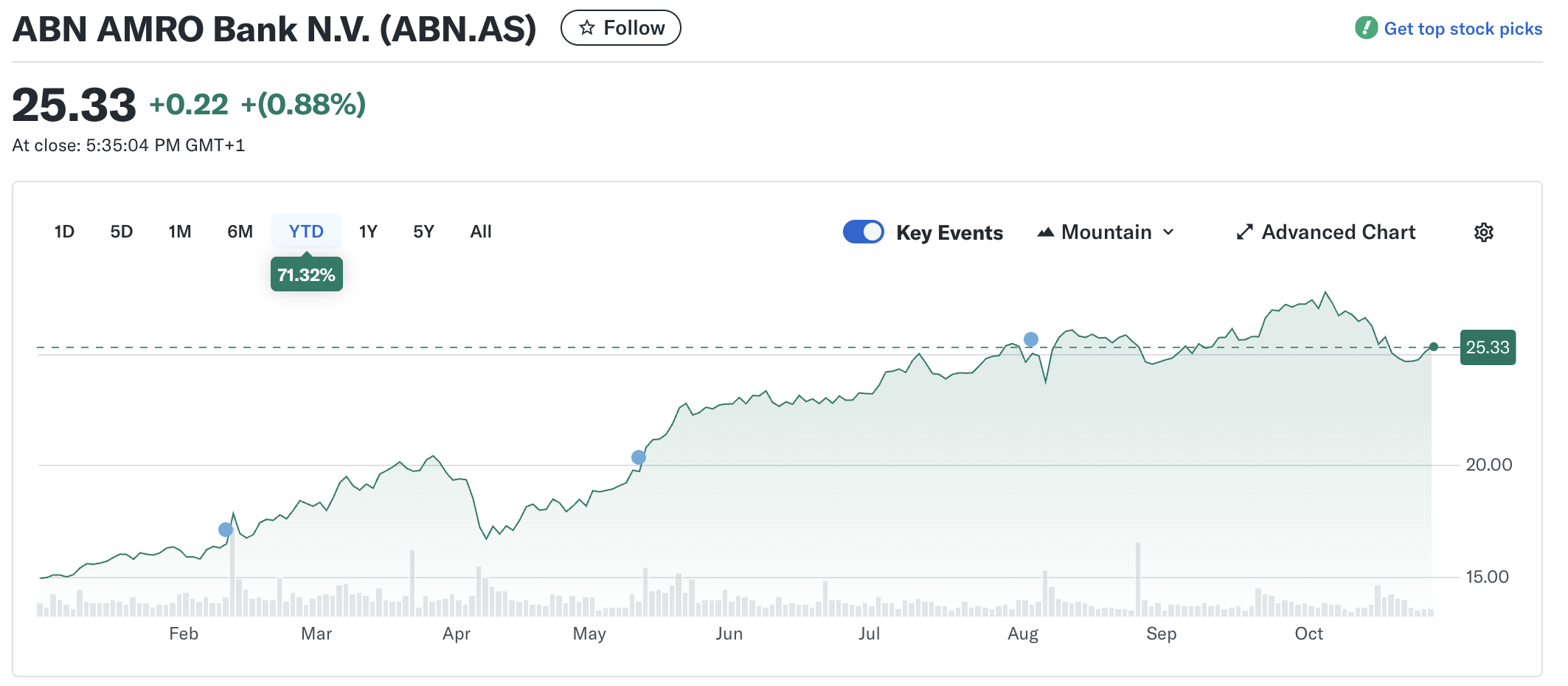Show the All time range
This screenshot has height=686, width=1568.
pyautogui.click(x=481, y=232)
